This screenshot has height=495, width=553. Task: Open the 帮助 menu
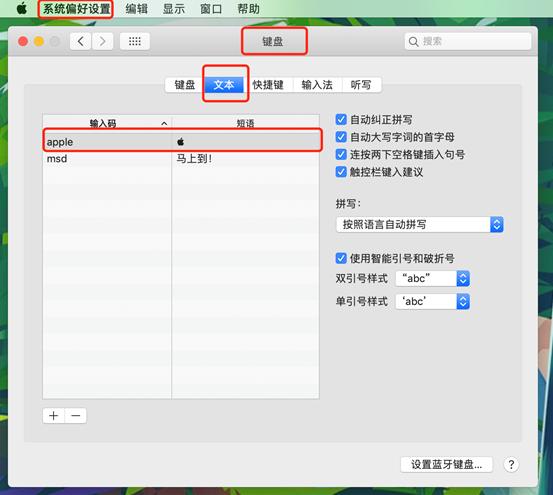click(x=248, y=9)
